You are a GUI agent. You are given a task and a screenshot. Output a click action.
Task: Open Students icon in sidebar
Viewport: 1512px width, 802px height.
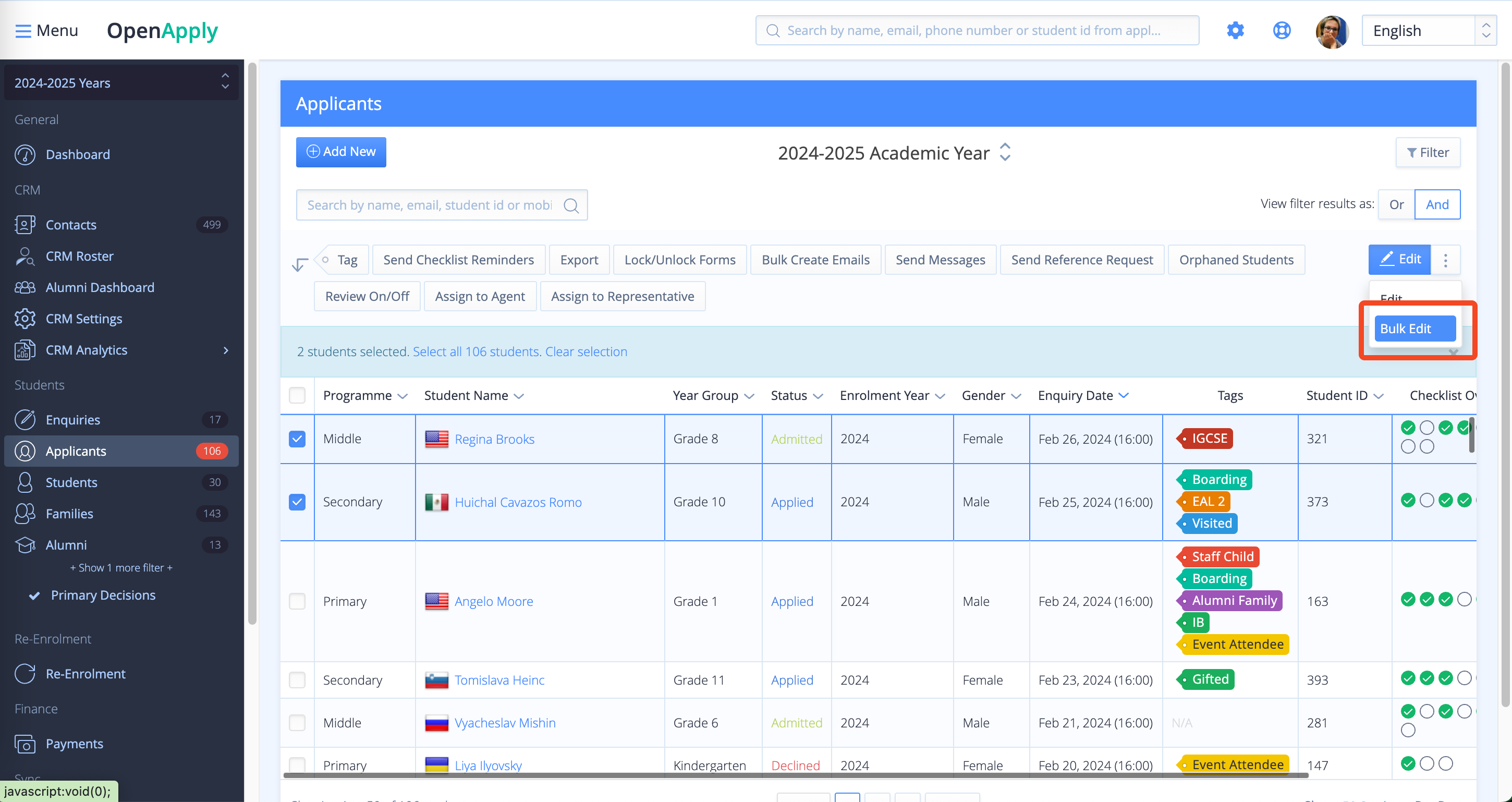[25, 483]
